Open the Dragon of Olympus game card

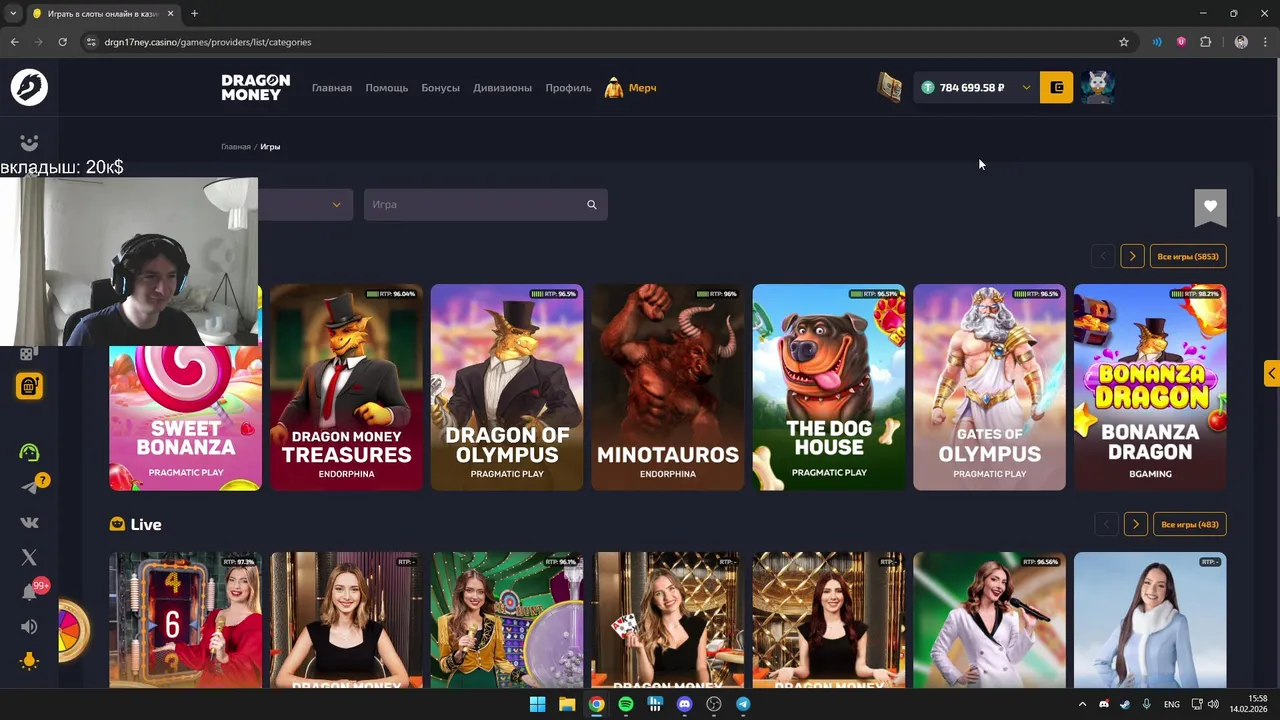coord(507,388)
